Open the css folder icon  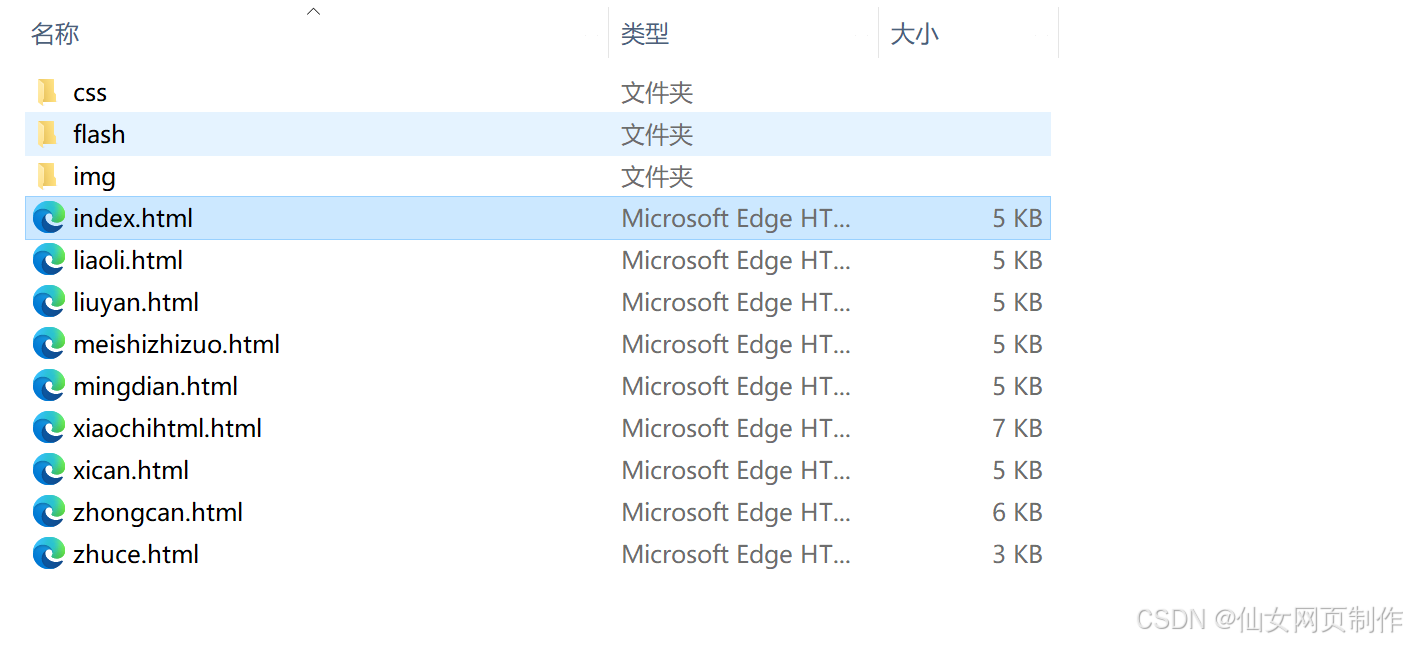47,92
